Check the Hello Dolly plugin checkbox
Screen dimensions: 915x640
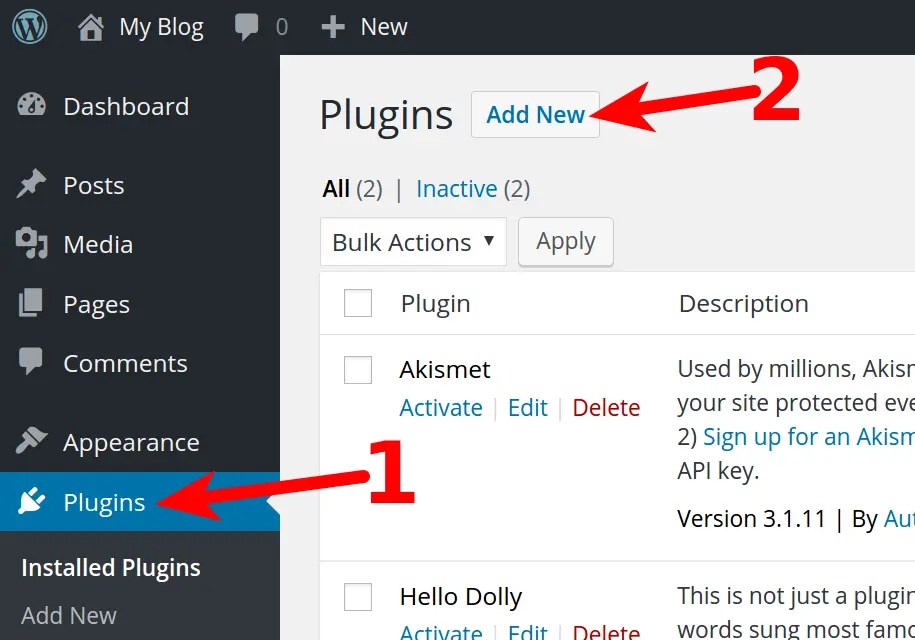click(x=357, y=596)
